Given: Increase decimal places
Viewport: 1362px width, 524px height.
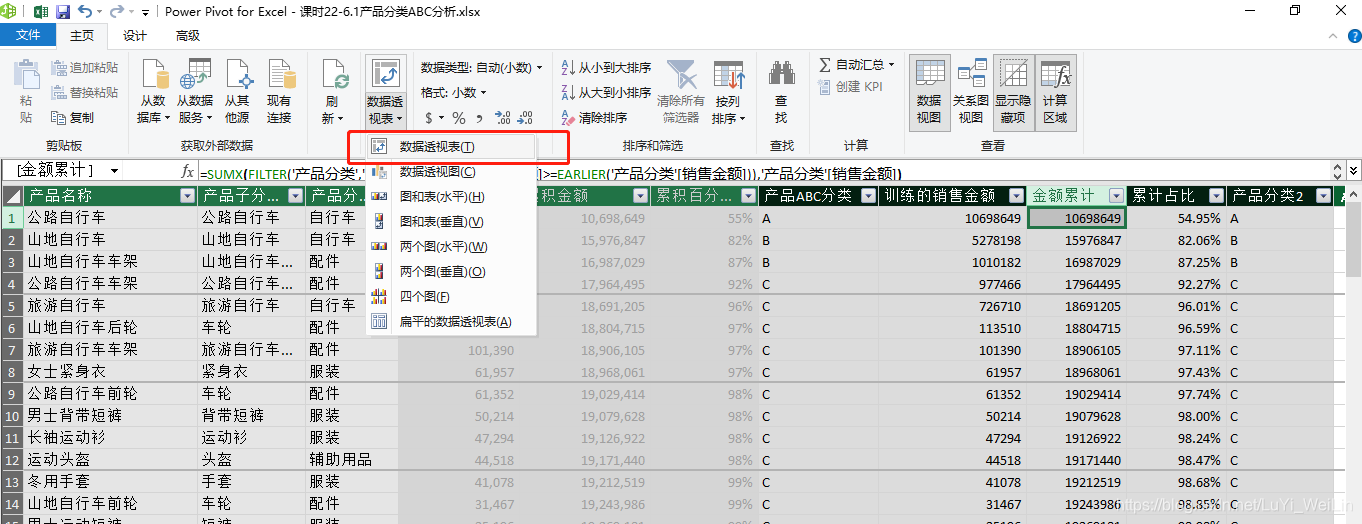Looking at the screenshot, I should [x=503, y=117].
